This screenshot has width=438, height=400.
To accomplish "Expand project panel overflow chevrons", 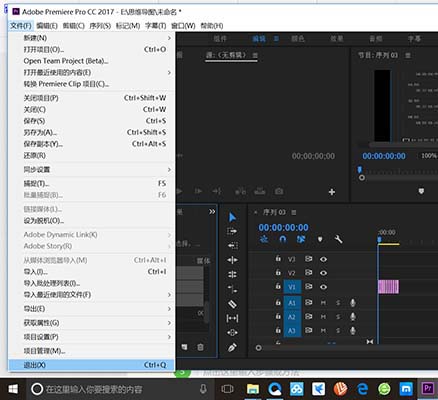I will point(212,212).
